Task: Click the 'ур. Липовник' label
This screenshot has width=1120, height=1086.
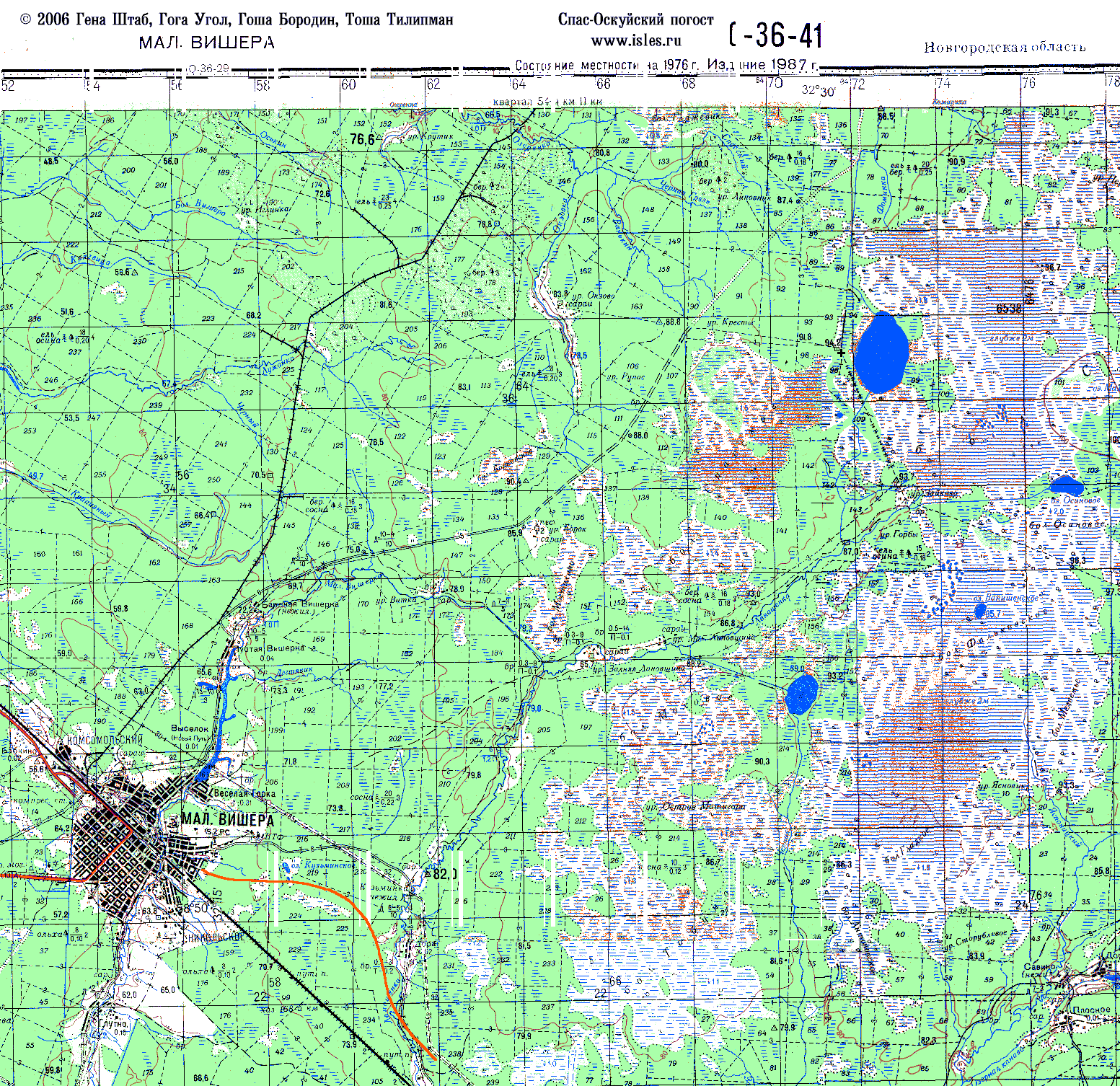Action: click(744, 197)
